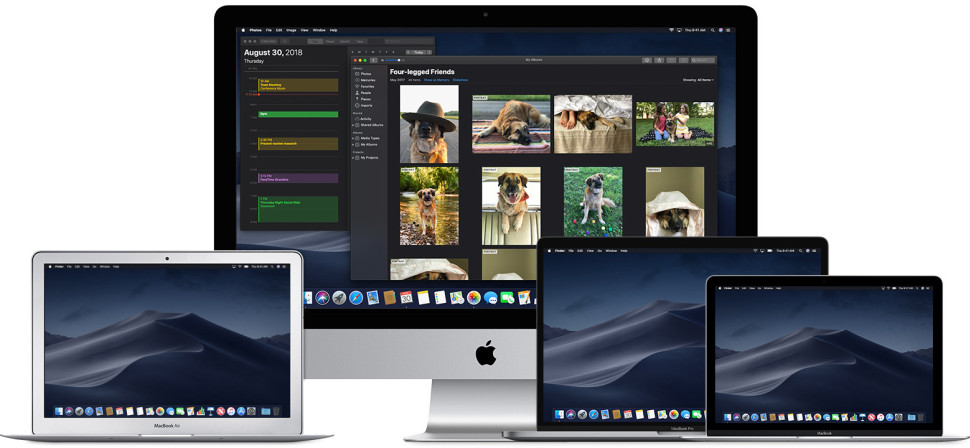Open FaceTime Grandma event in Calendar
The width and height of the screenshot is (970, 448).
click(x=298, y=178)
